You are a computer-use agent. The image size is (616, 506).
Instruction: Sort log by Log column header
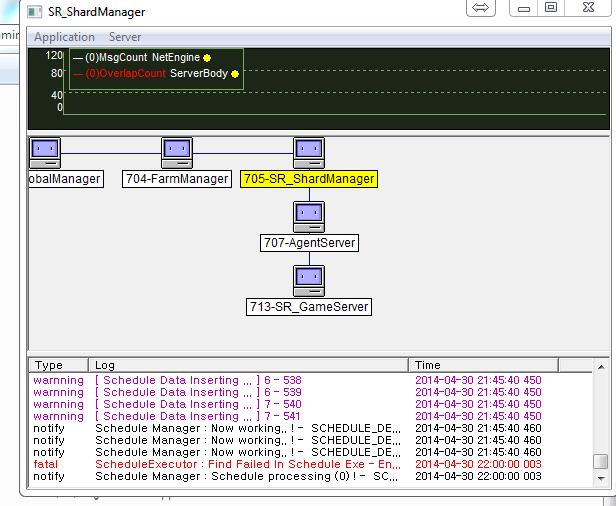tap(248, 365)
